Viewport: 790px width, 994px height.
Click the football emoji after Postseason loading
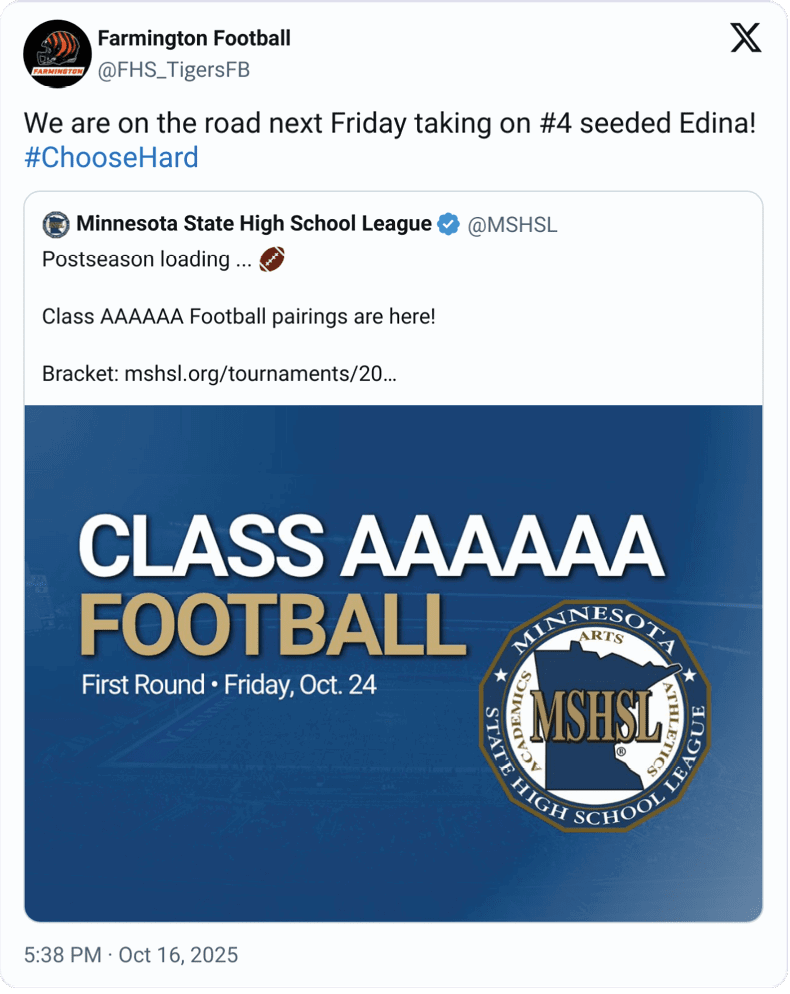click(272, 260)
